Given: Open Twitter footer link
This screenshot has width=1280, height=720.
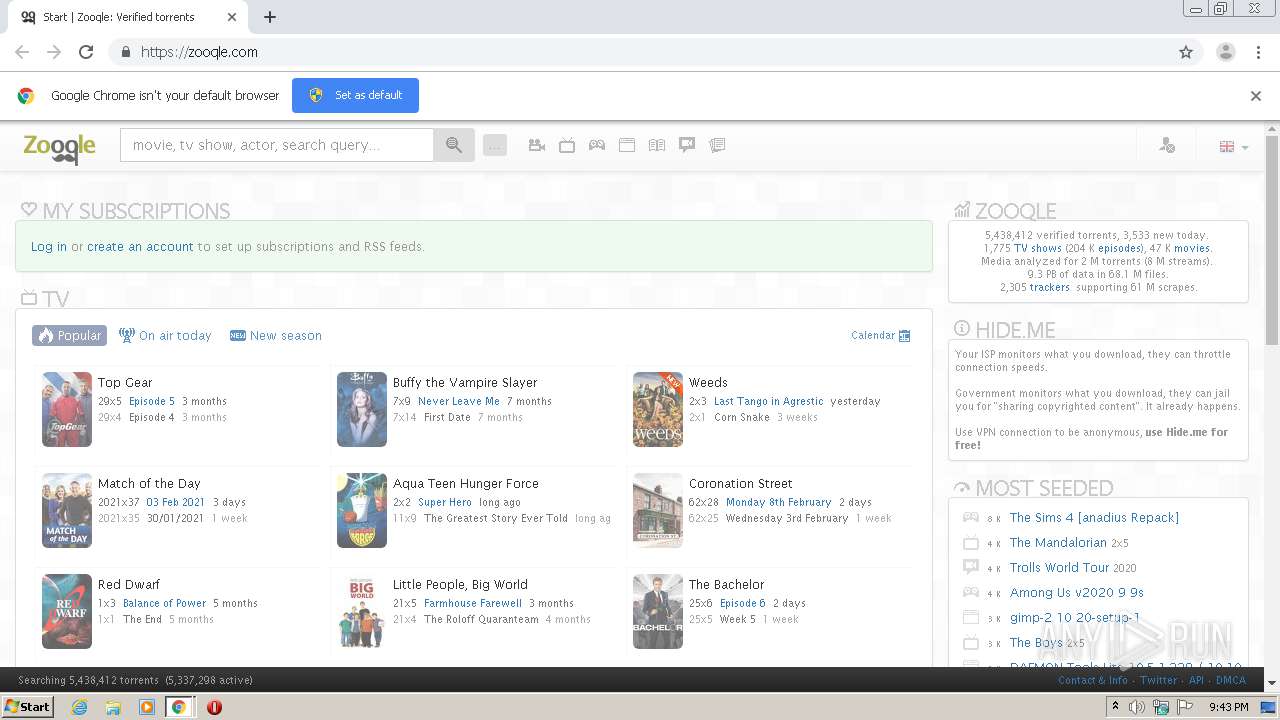Looking at the screenshot, I should [1159, 680].
